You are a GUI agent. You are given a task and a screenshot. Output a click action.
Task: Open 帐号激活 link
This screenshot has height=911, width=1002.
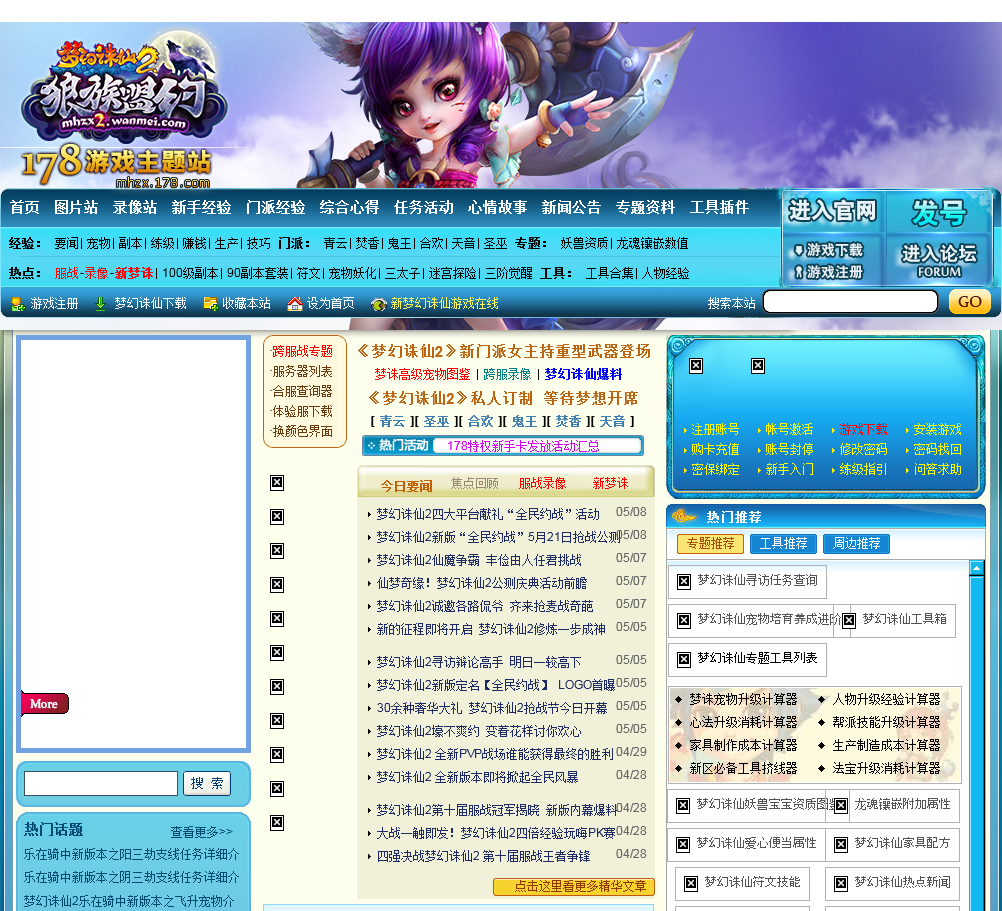pyautogui.click(x=789, y=429)
